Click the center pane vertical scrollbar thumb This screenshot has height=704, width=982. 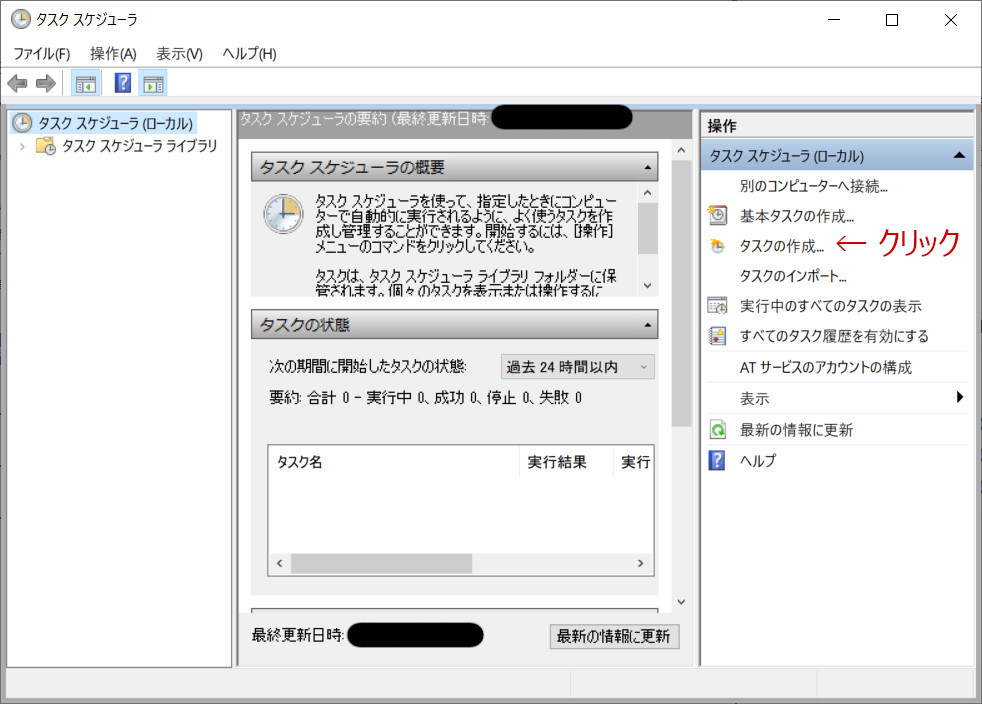click(681, 293)
